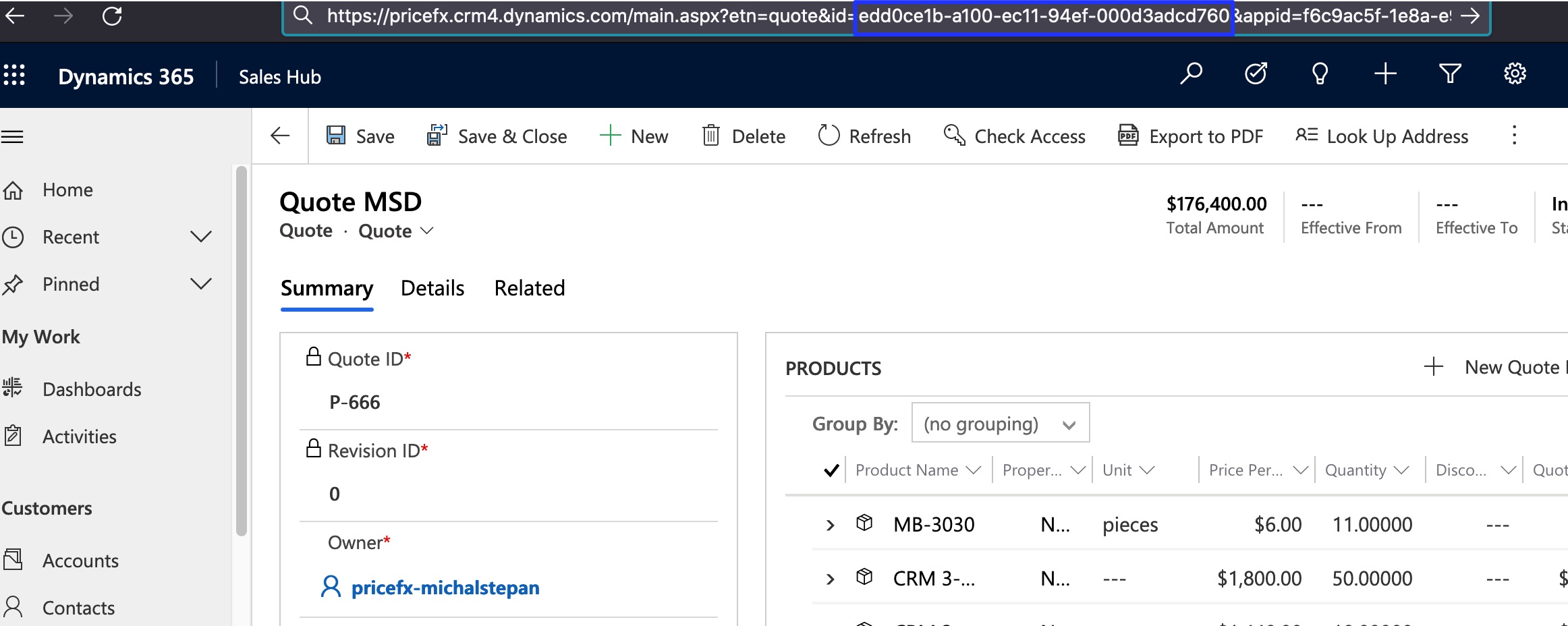Open the Assistant lightbulb icon
1568x626 pixels.
click(1320, 74)
